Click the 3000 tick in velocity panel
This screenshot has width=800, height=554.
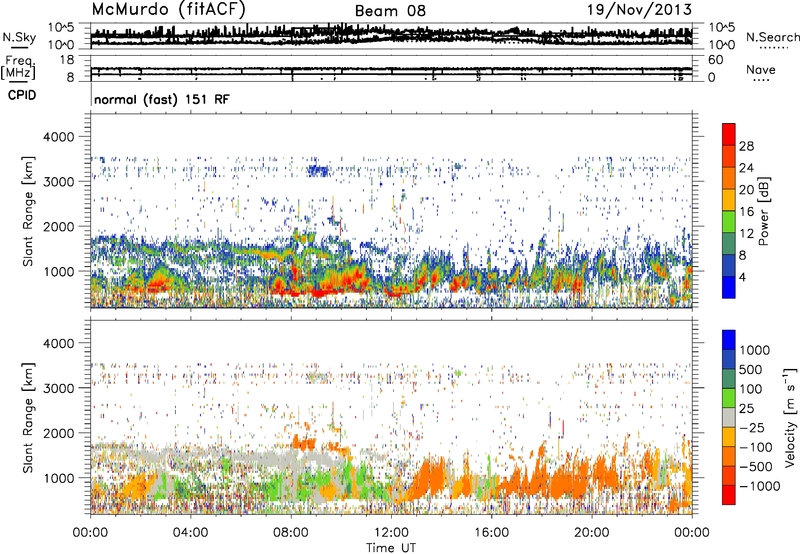tap(58, 389)
